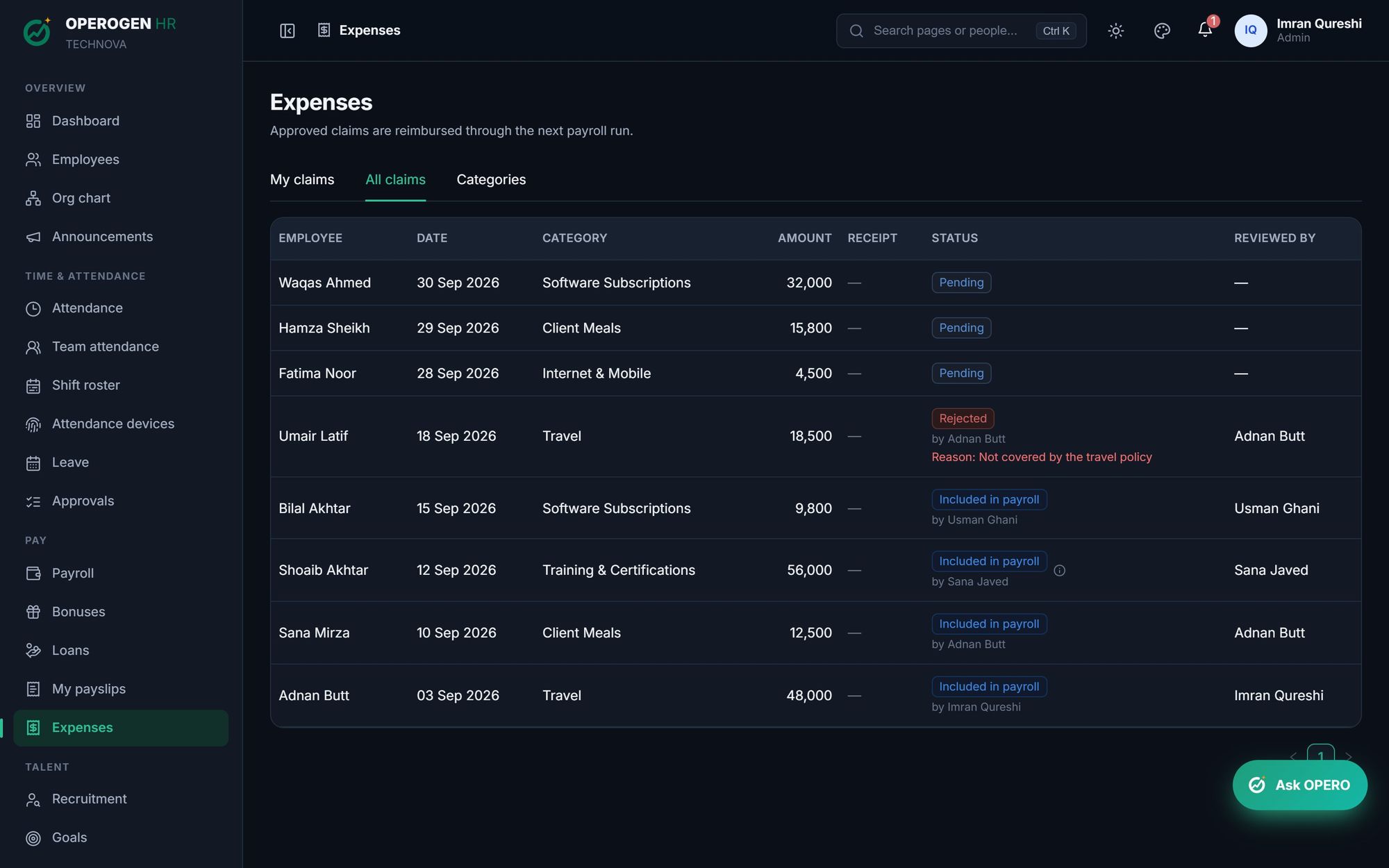This screenshot has width=1389, height=868.
Task: Open Announcements from the sidebar
Action: [121, 237]
